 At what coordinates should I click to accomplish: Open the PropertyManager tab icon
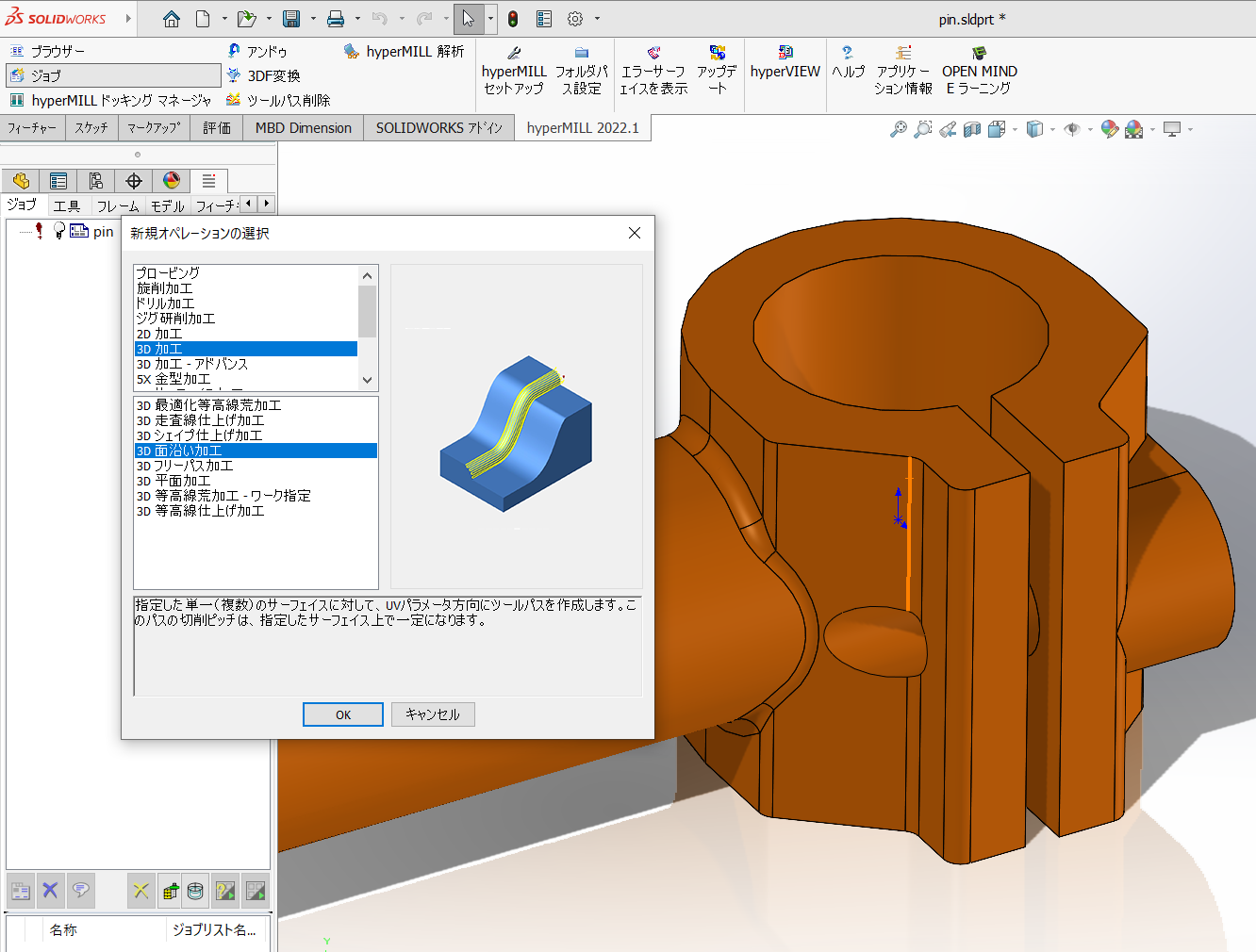tap(58, 181)
